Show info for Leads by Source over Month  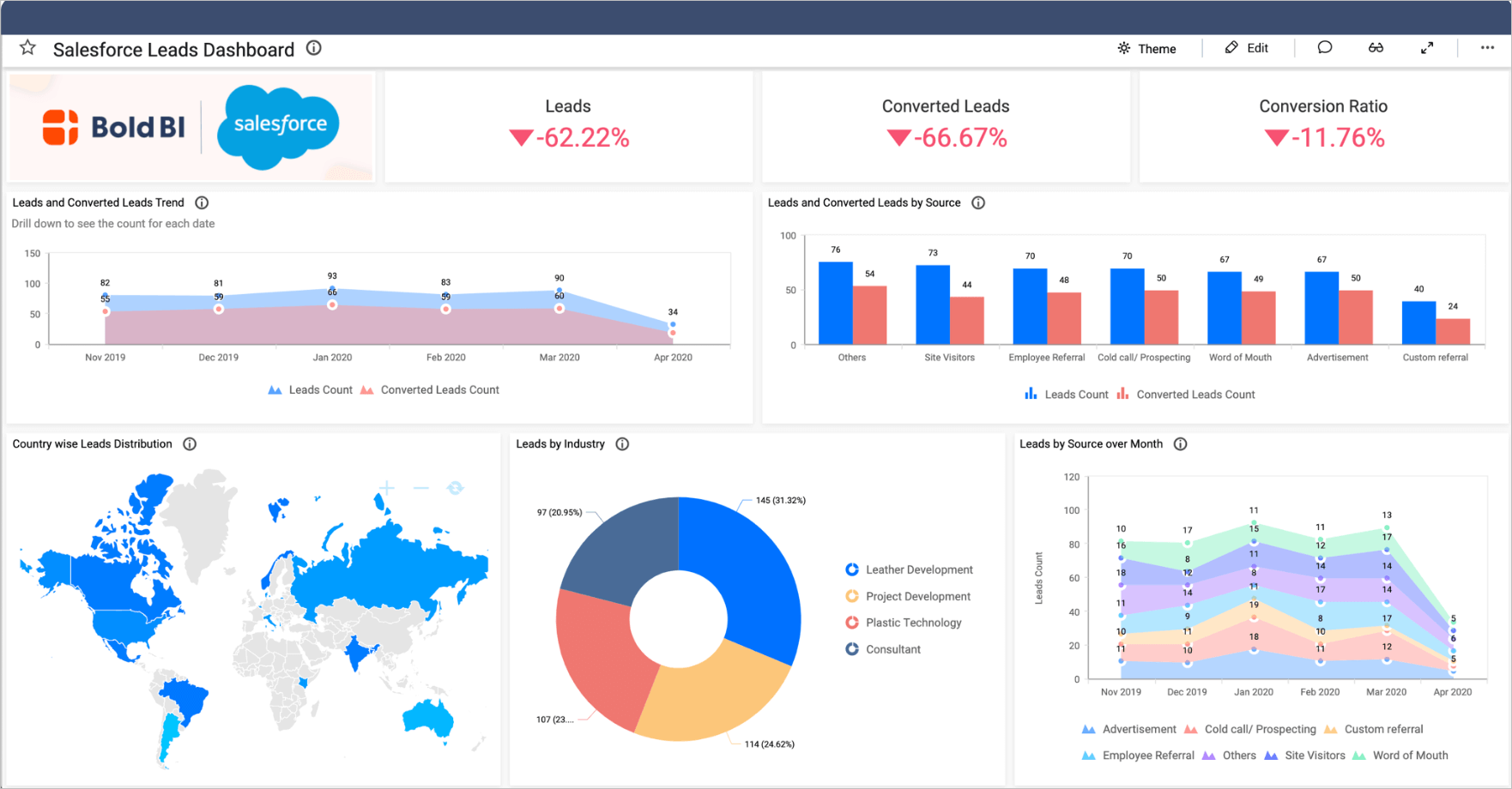[x=1181, y=443]
